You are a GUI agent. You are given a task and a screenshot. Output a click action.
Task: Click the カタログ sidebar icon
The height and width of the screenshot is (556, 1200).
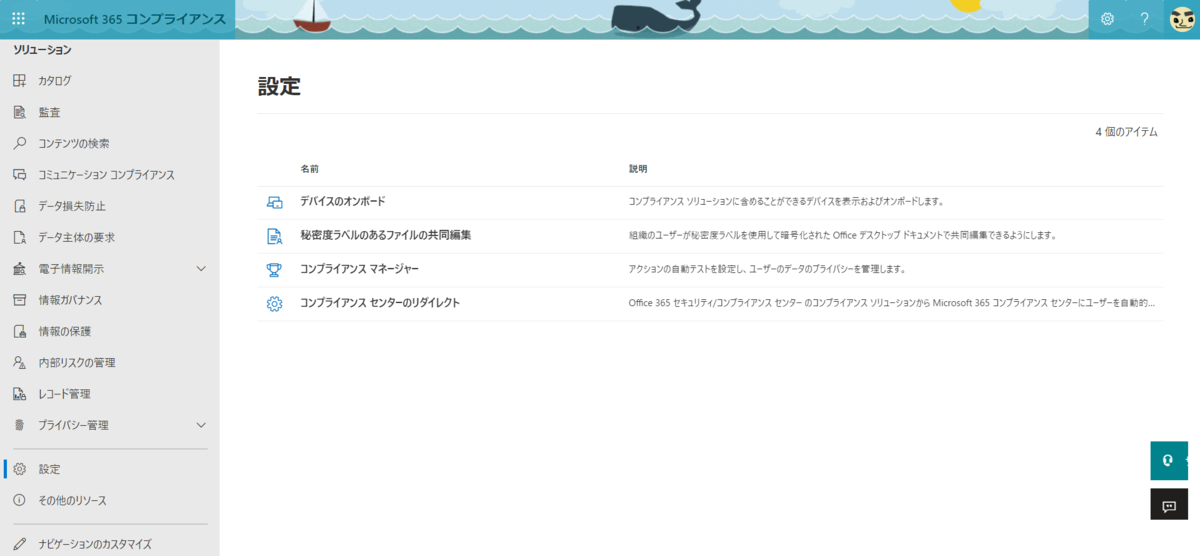point(19,81)
